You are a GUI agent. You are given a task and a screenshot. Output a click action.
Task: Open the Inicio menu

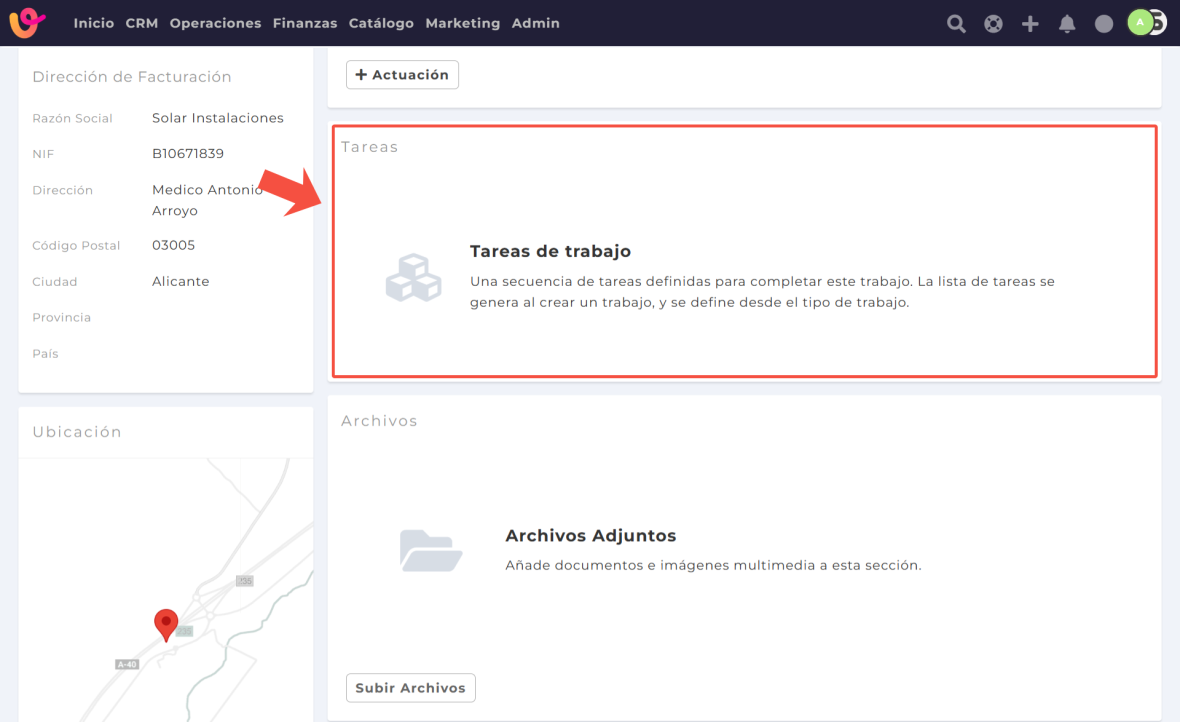click(x=94, y=23)
